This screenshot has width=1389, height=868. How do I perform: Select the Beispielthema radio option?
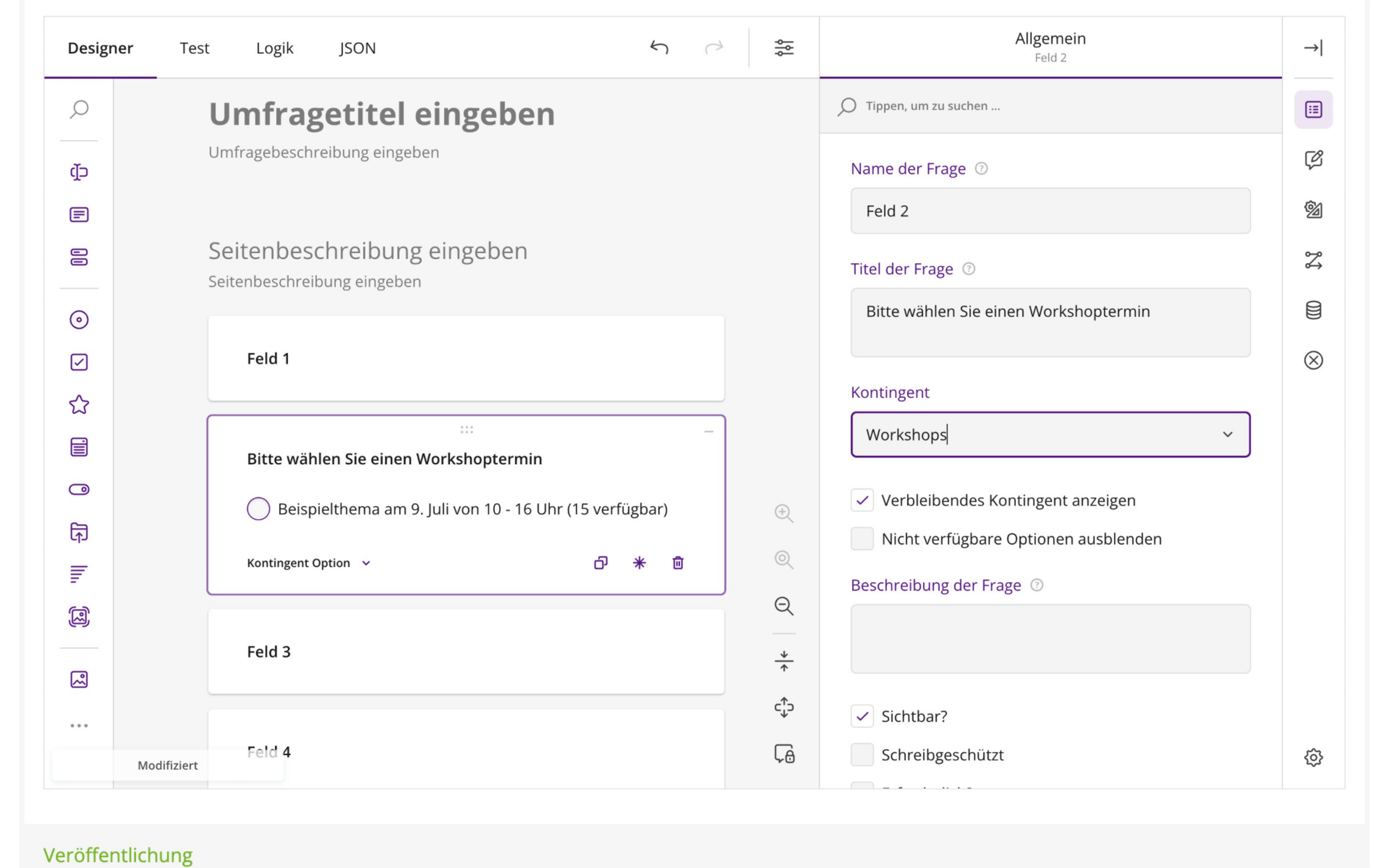[258, 508]
